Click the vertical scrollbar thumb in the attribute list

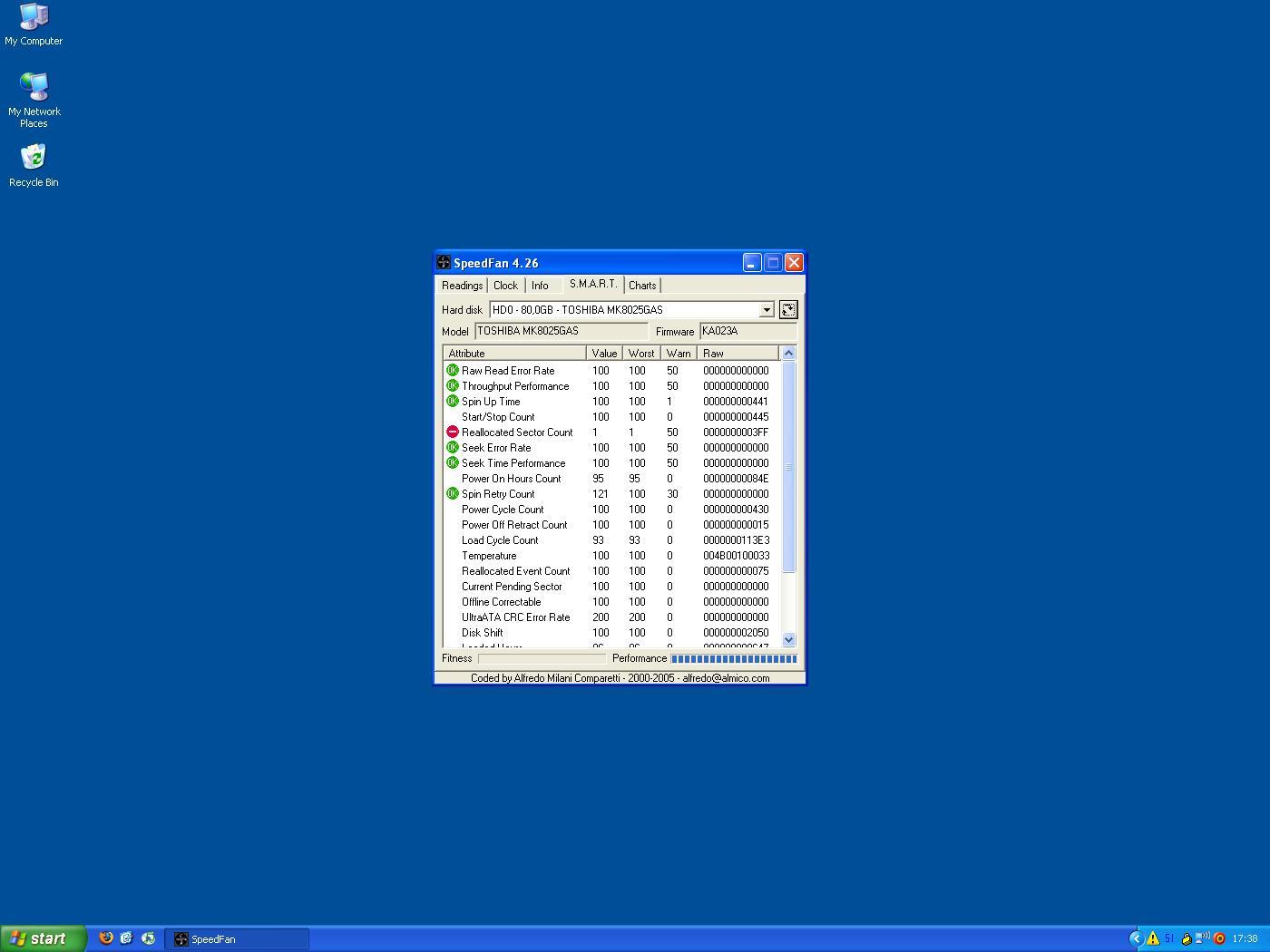788,467
